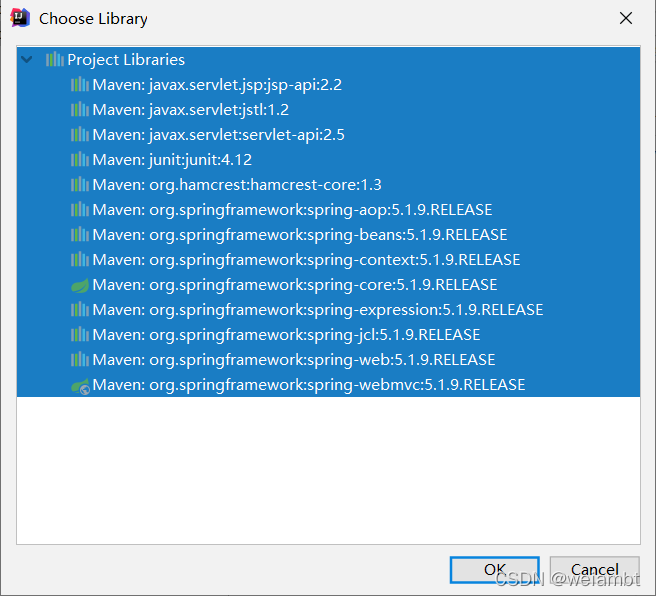Select the spring-aop:5.1.9.RELEASE library

328,210
